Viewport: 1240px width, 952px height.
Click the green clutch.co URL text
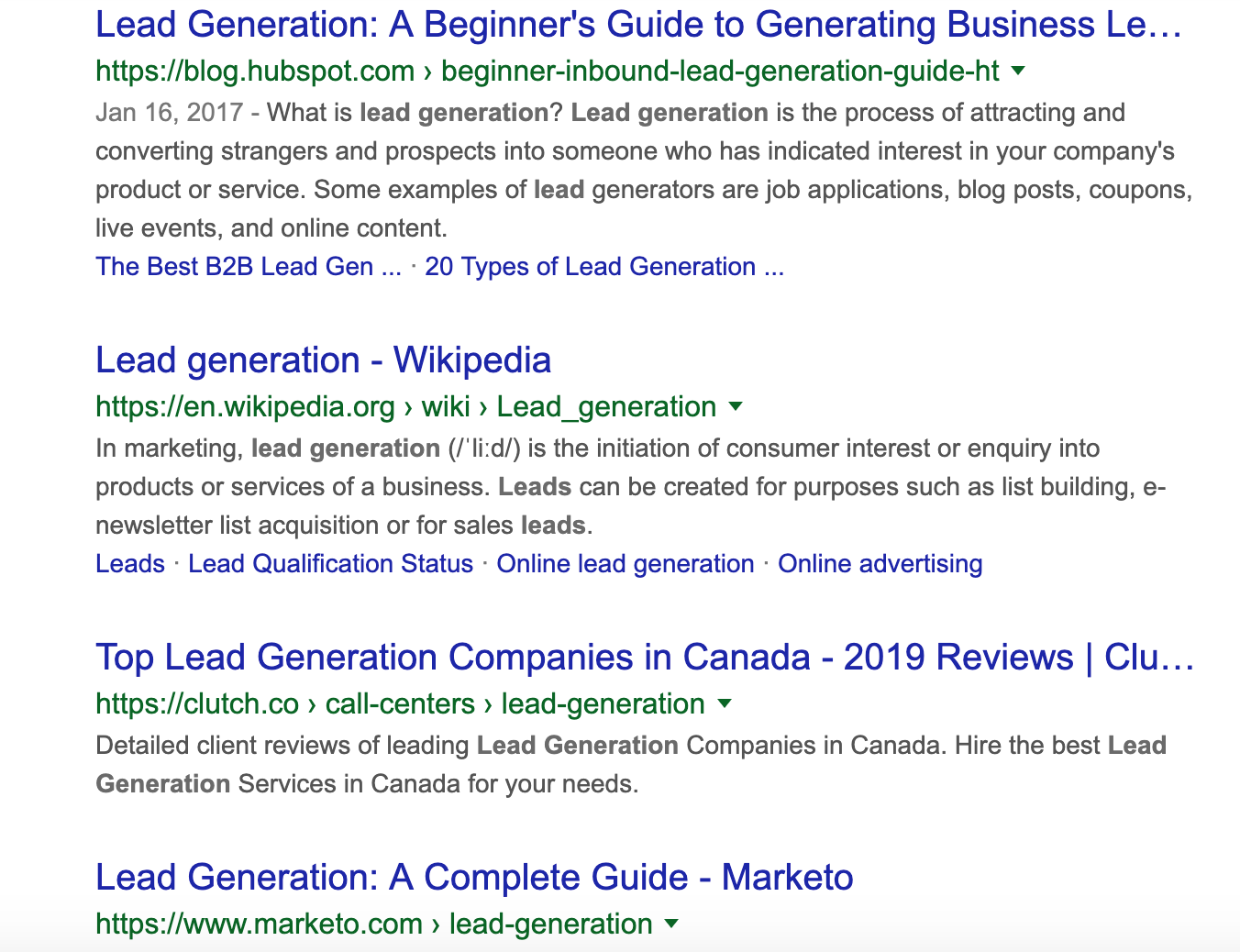pos(401,704)
